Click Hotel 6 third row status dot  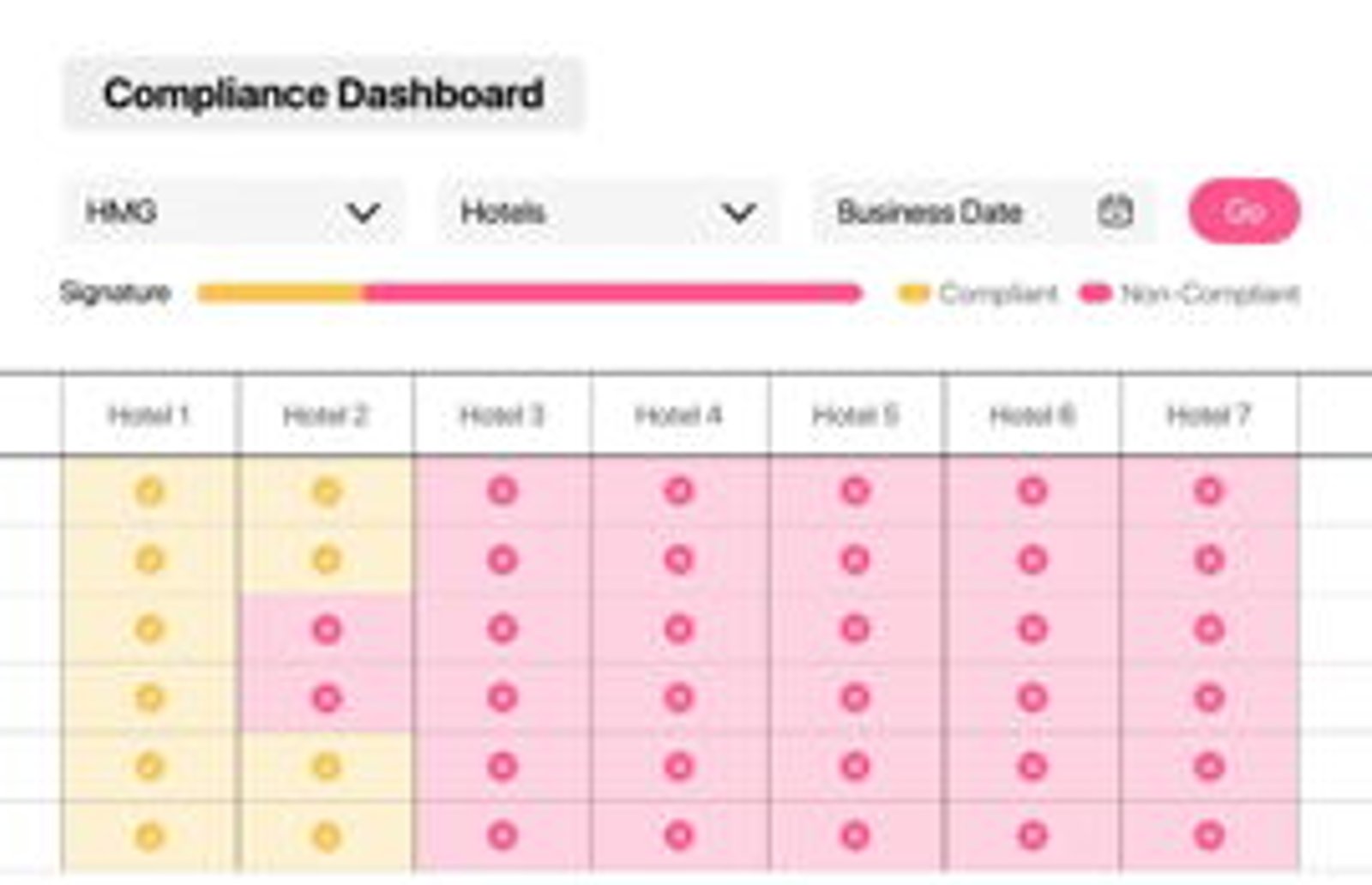[1032, 629]
